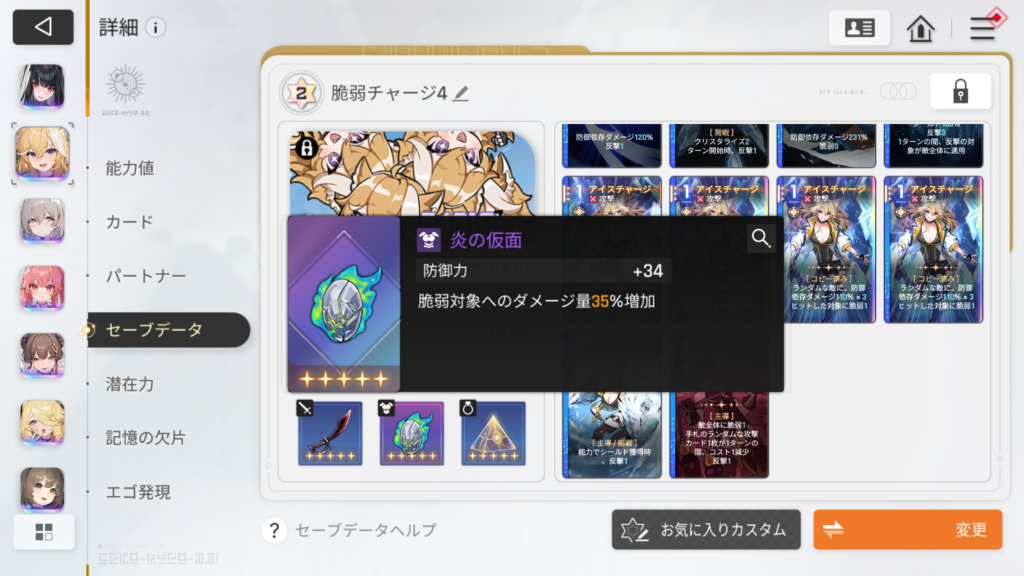Switch to the カード tab
1024x576 pixels.
pyautogui.click(x=129, y=222)
